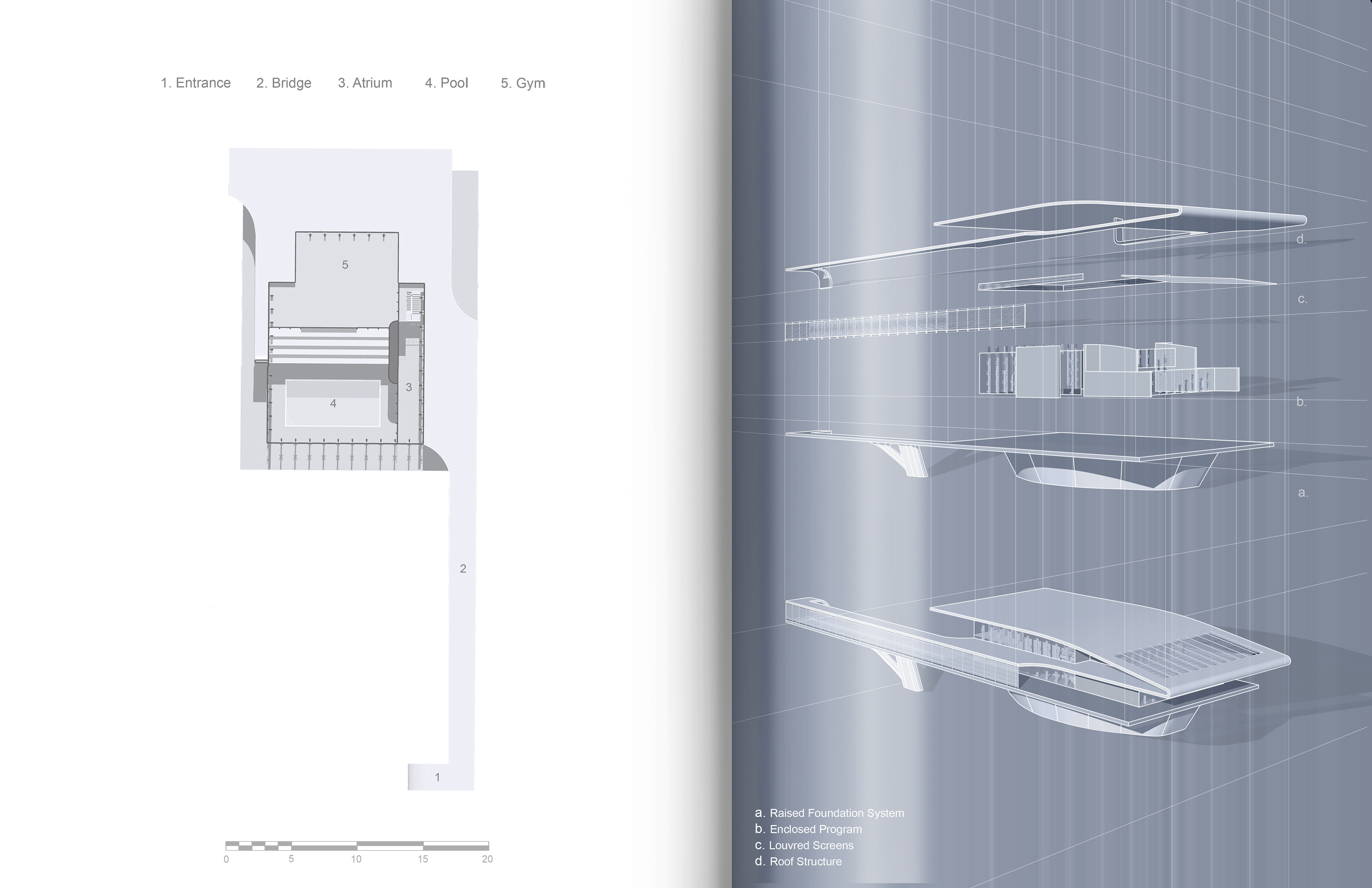Click 'a. Raised Foundation System' caption
The image size is (1372, 888).
pyautogui.click(x=830, y=813)
